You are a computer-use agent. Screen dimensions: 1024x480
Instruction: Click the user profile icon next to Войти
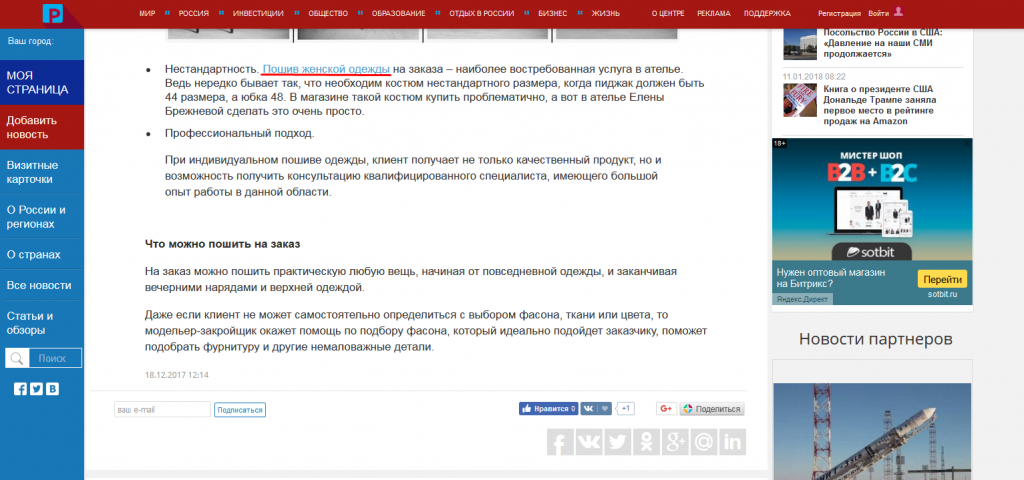point(899,12)
